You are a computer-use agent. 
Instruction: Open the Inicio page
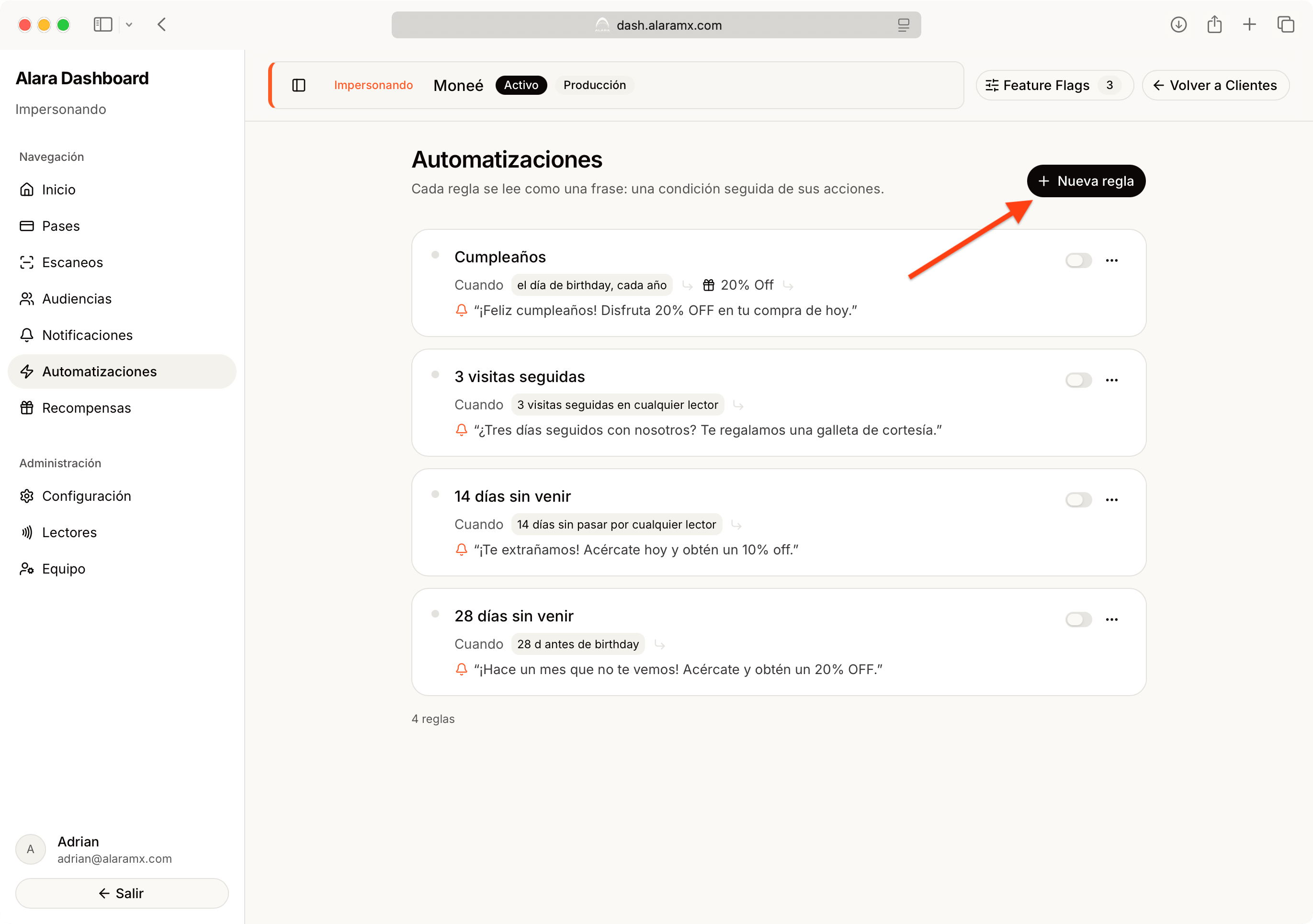(122, 189)
